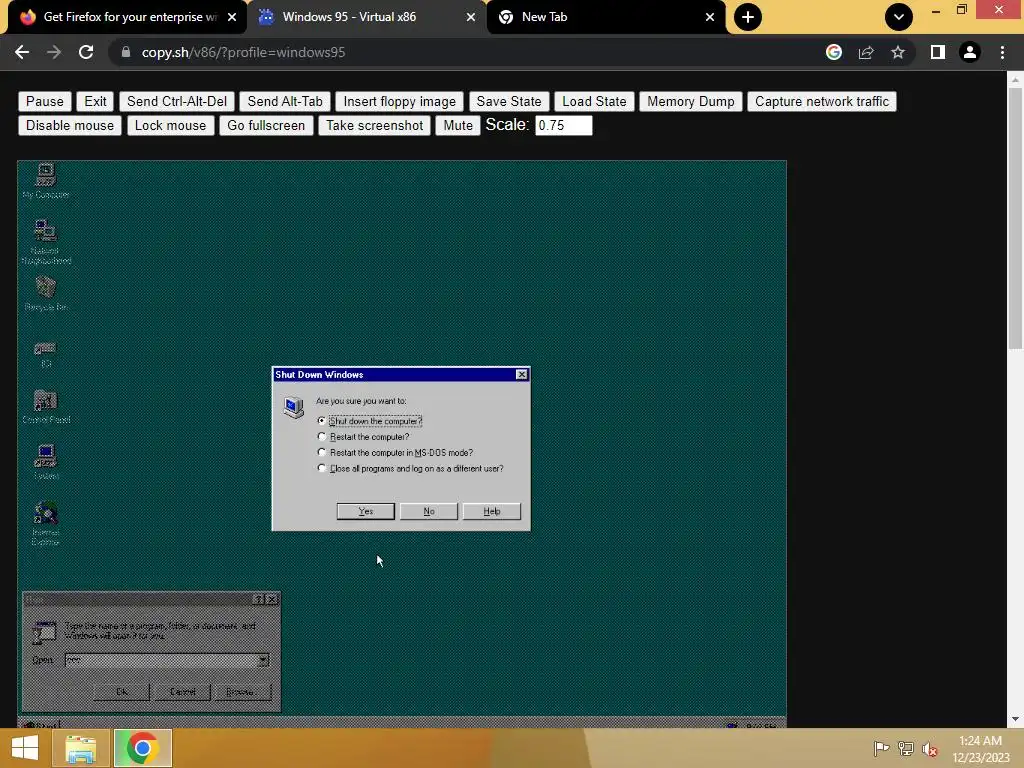The height and width of the screenshot is (768, 1024).
Task: Click Lock mouse button
Action: 170,125
